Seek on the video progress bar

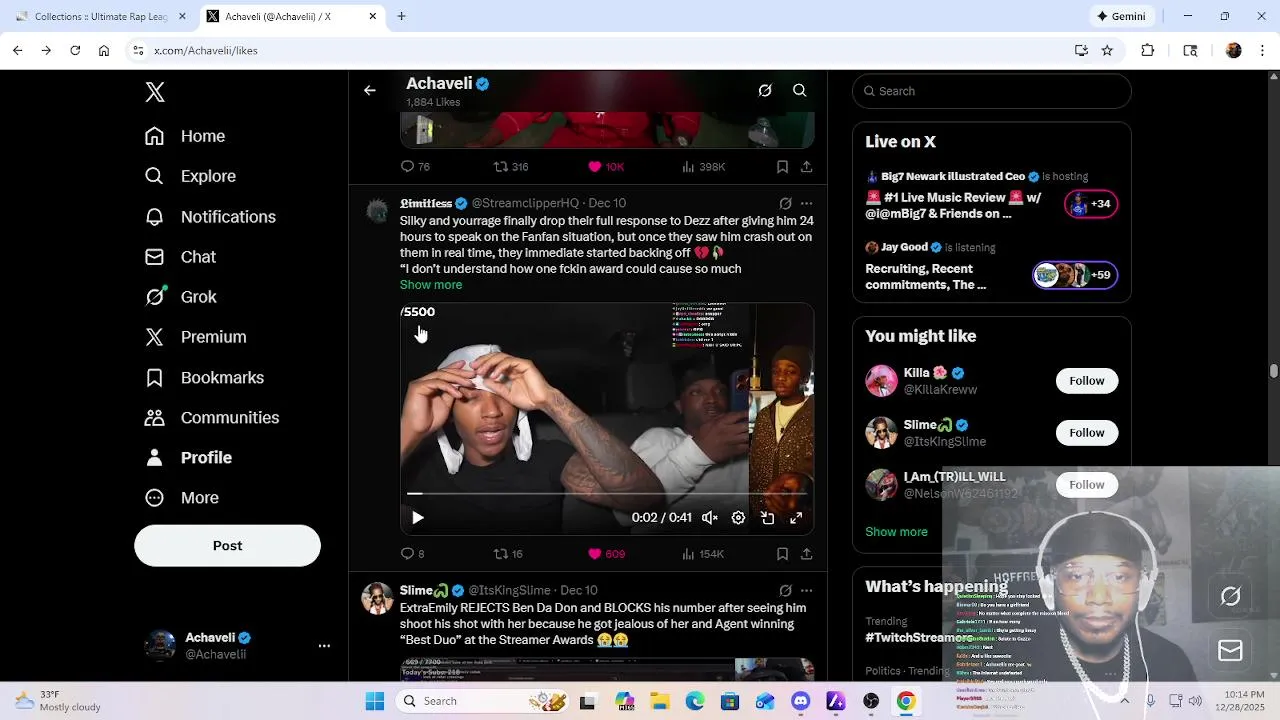[x=607, y=494]
